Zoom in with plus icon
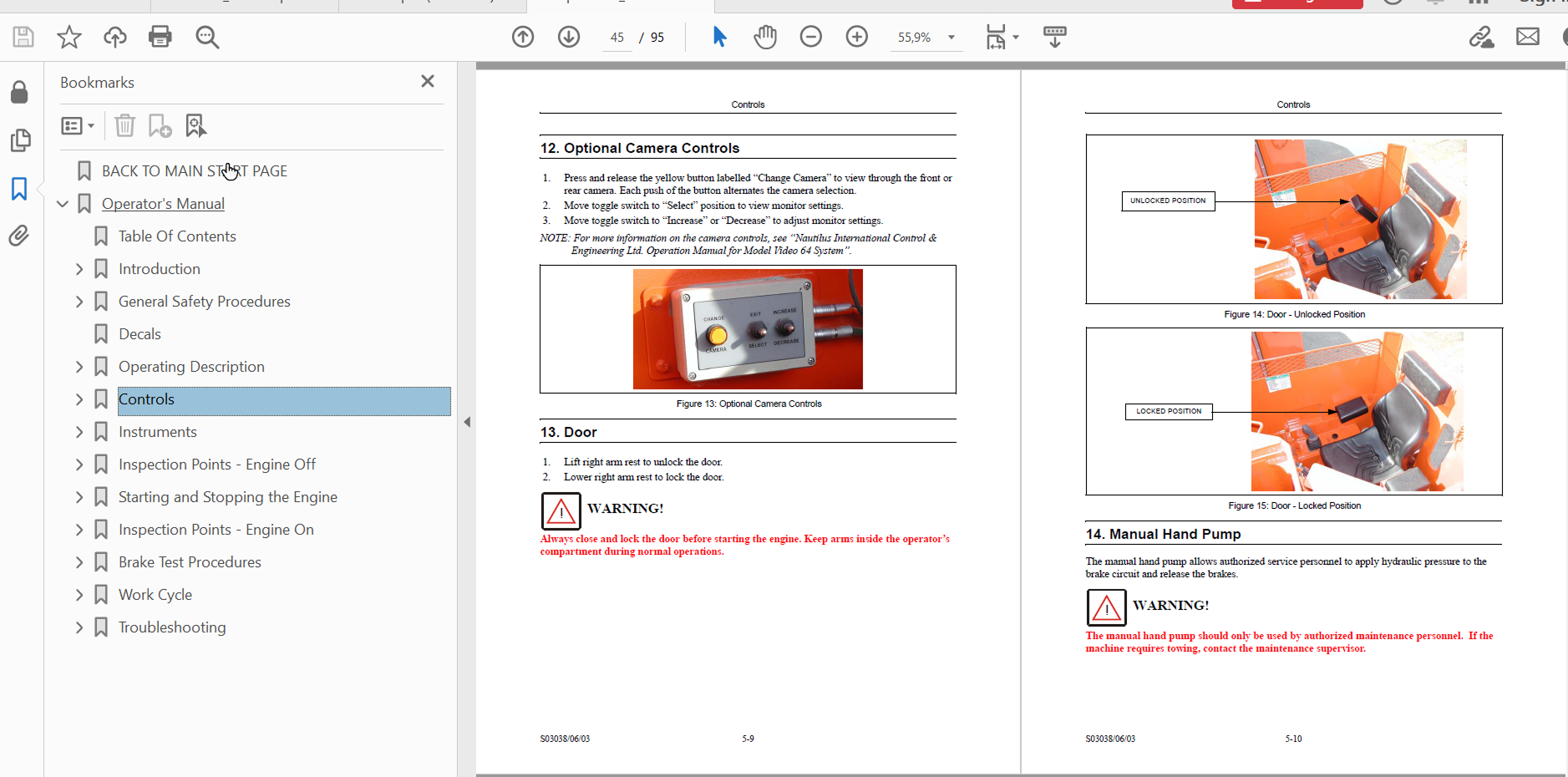 coord(856,37)
